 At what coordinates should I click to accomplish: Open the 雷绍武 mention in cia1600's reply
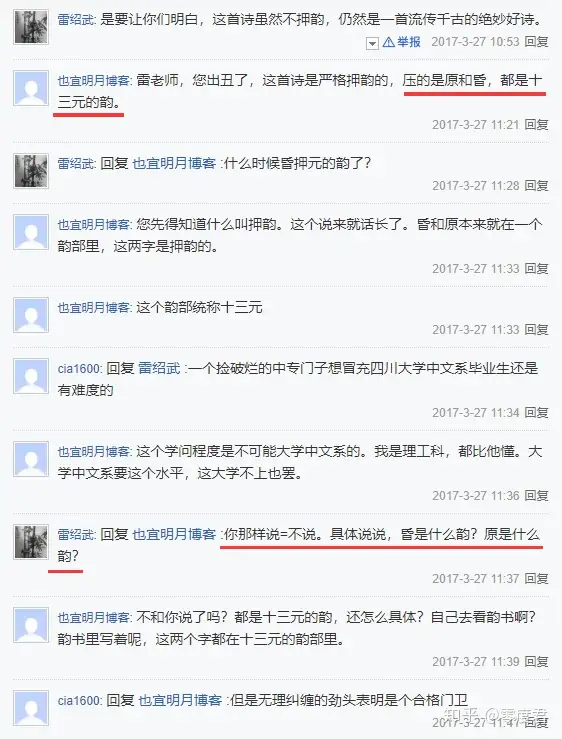coord(160,369)
